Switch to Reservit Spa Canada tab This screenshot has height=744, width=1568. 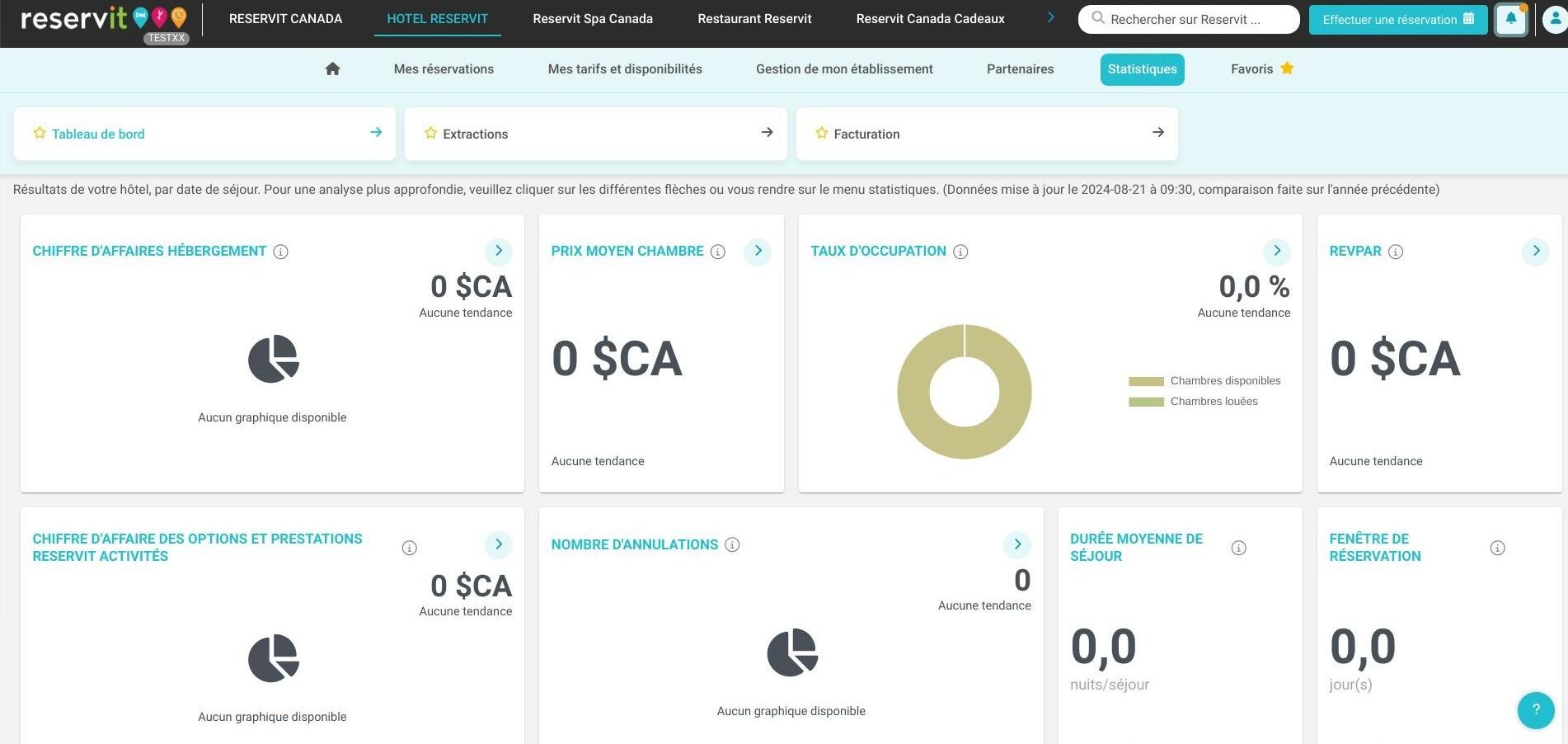click(x=593, y=19)
